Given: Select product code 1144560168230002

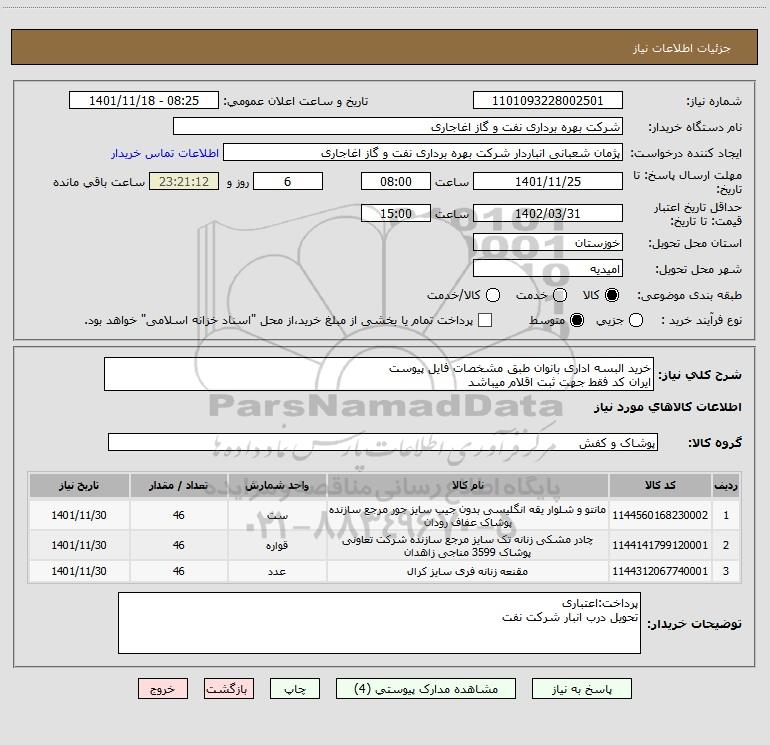Looking at the screenshot, I should coord(660,515).
